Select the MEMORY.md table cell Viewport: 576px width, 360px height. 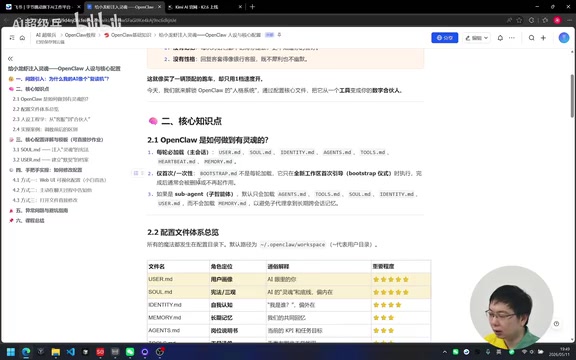178,318
